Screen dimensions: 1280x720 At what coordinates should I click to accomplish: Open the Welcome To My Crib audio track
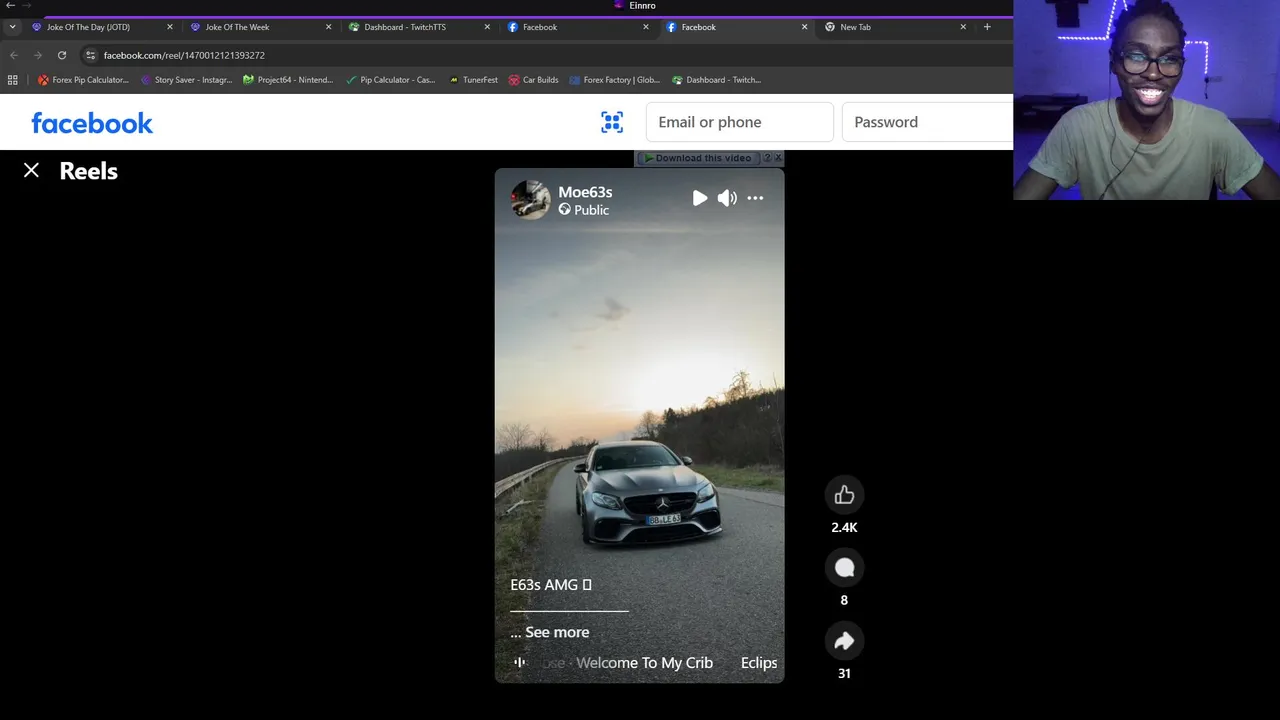tap(644, 663)
